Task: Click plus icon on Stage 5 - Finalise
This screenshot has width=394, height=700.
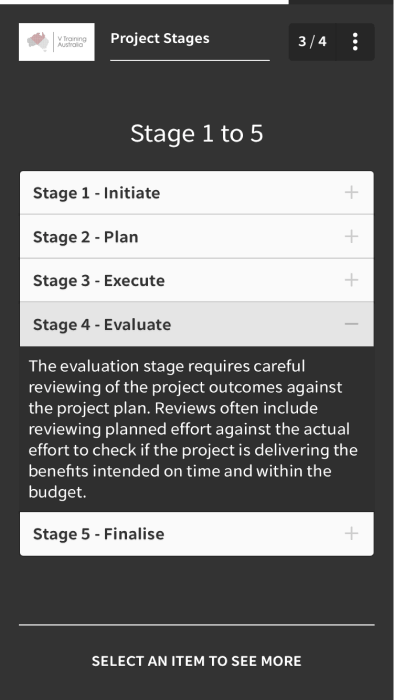Action: pos(352,533)
